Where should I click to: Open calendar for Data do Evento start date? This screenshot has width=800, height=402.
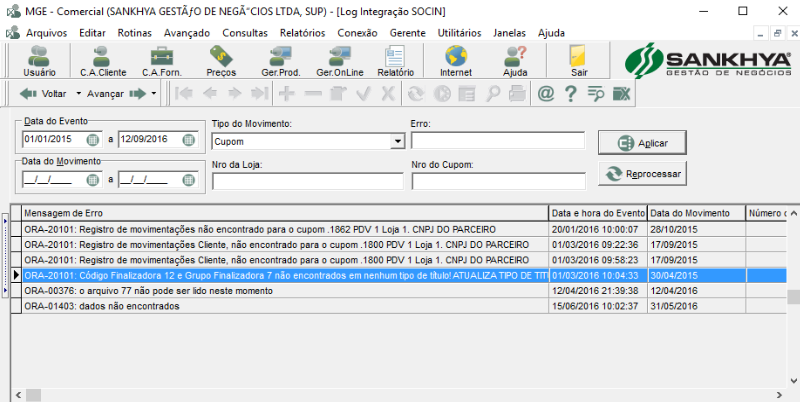pos(92,139)
